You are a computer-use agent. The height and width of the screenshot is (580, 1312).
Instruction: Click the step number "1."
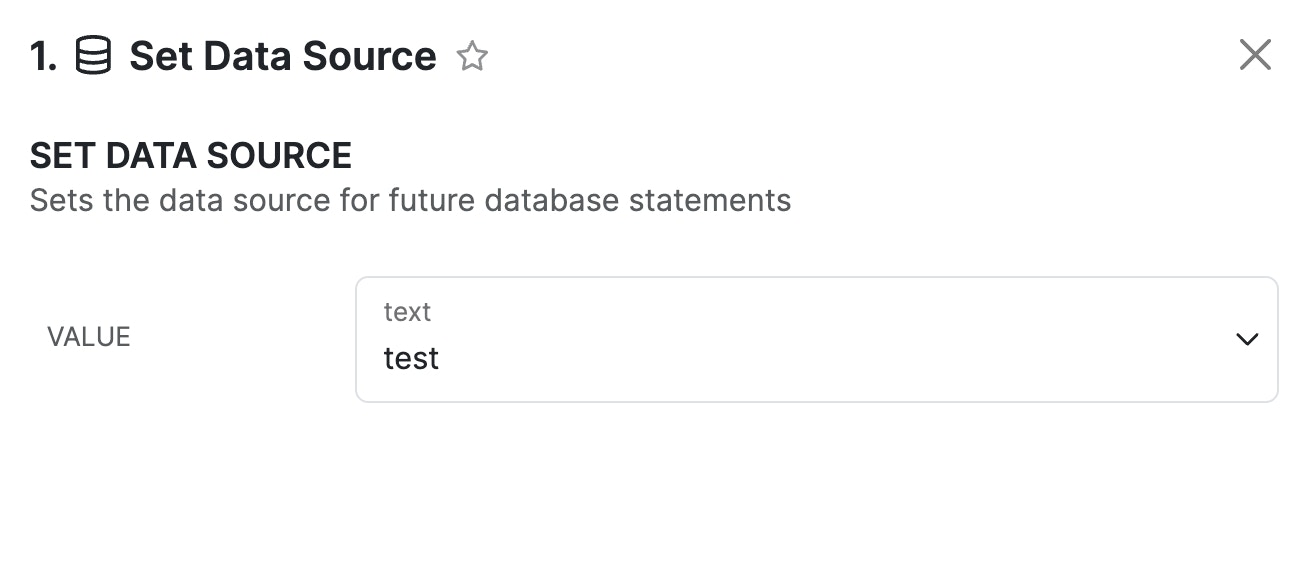(x=44, y=56)
